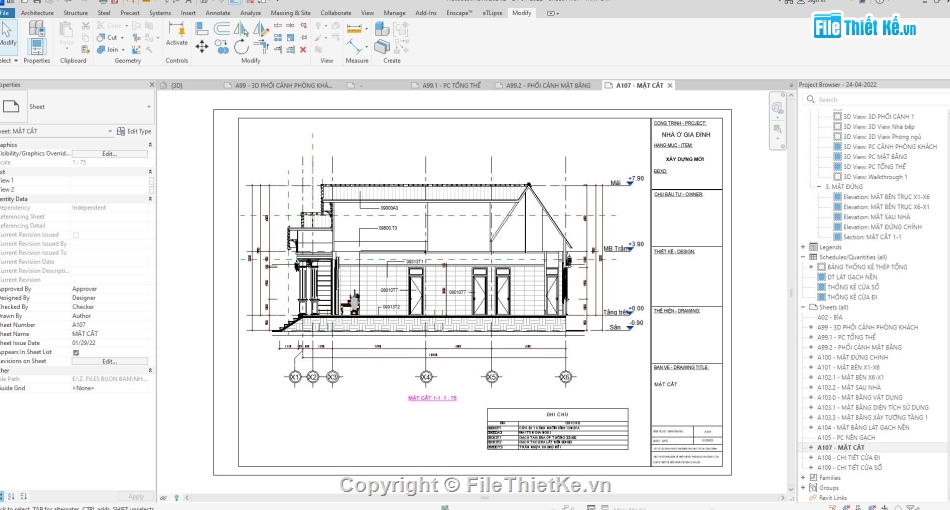Image resolution: width=950 pixels, height=510 pixels.
Task: Click the Create Parts icon
Action: point(382,47)
